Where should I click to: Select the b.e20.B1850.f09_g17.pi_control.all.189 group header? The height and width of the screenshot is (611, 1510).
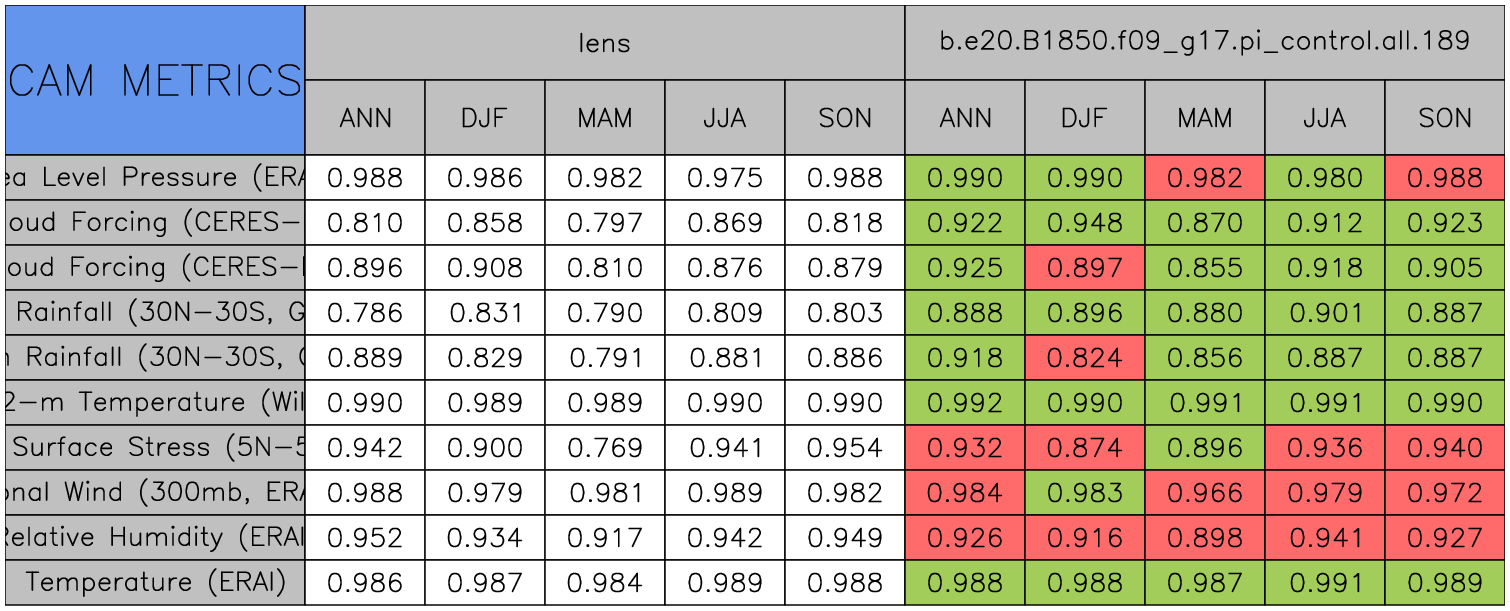[1204, 42]
